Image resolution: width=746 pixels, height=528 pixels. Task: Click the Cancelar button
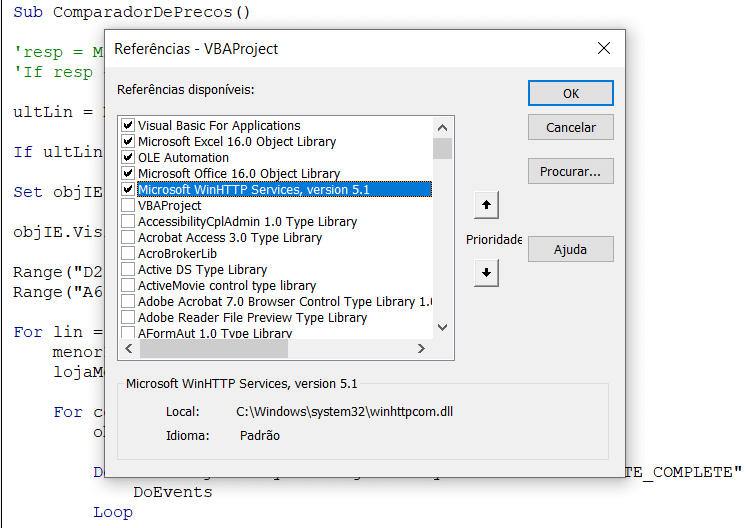[570, 127]
